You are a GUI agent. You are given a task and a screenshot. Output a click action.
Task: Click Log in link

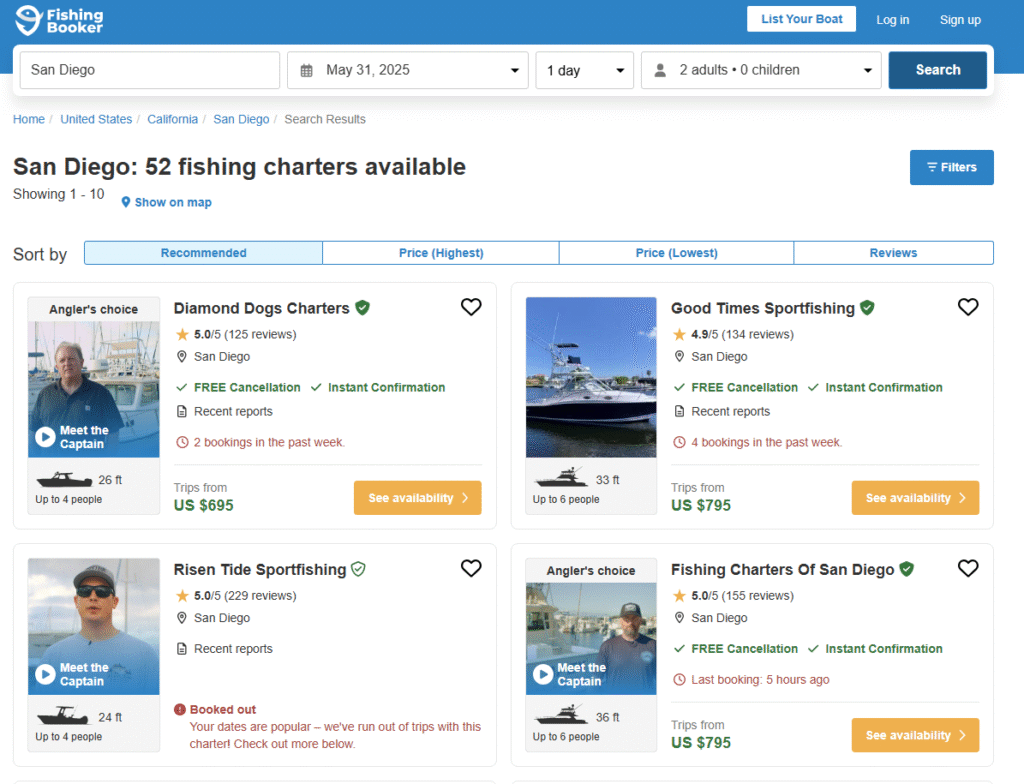(x=892, y=20)
